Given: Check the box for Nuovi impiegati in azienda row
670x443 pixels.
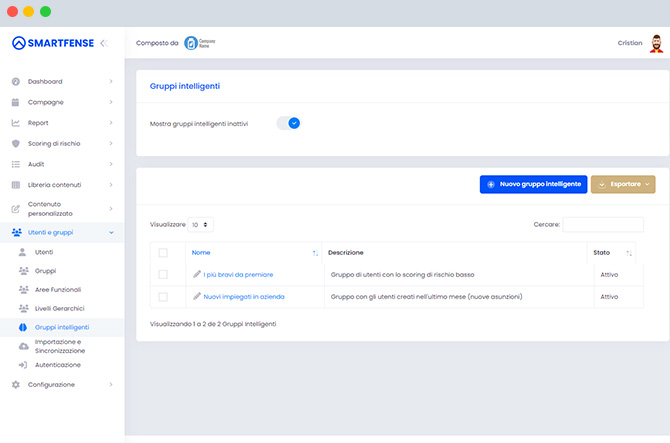Looking at the screenshot, I should (163, 296).
